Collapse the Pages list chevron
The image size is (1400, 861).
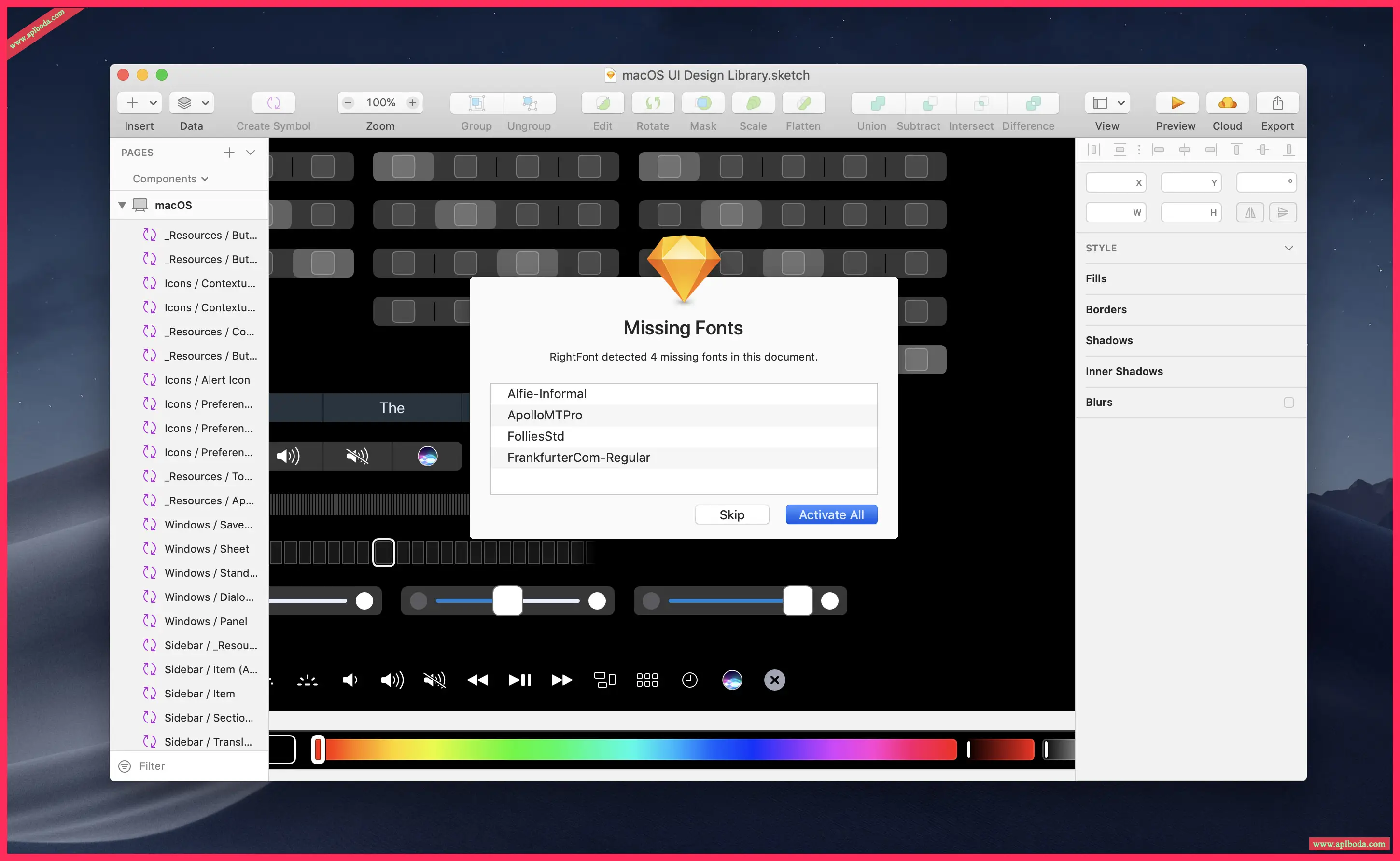tap(251, 153)
